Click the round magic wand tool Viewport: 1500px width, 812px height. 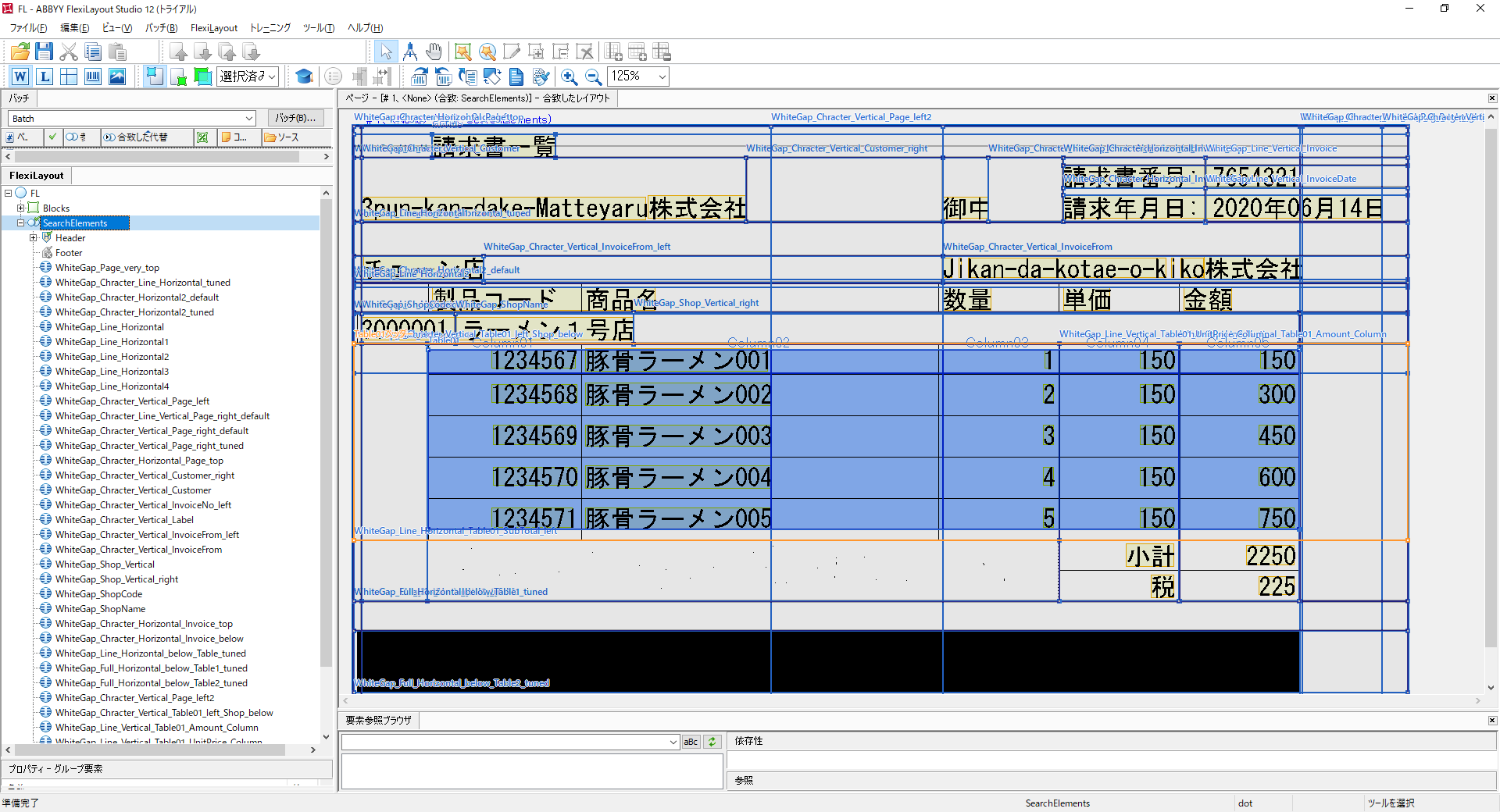(x=487, y=52)
